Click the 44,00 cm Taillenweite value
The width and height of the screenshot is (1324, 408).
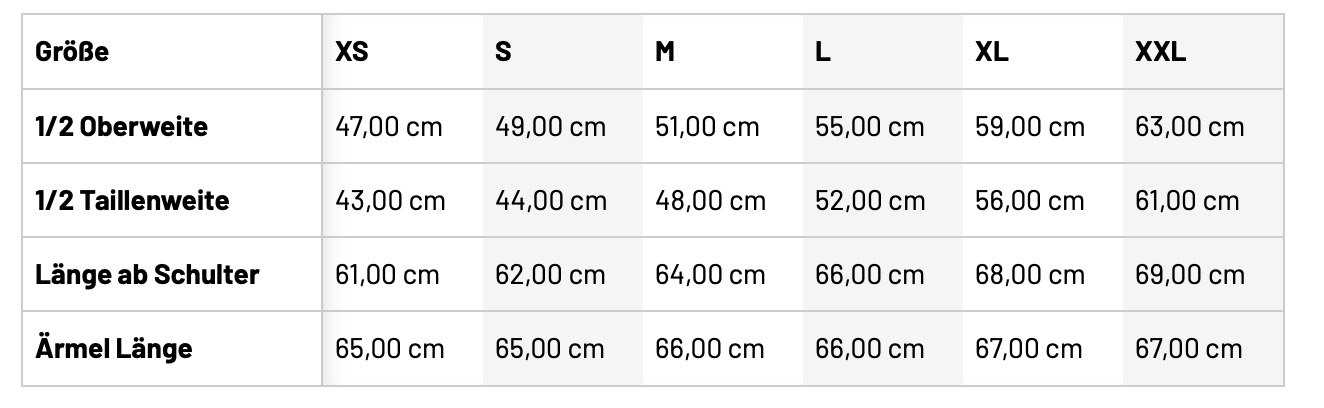pyautogui.click(x=551, y=200)
